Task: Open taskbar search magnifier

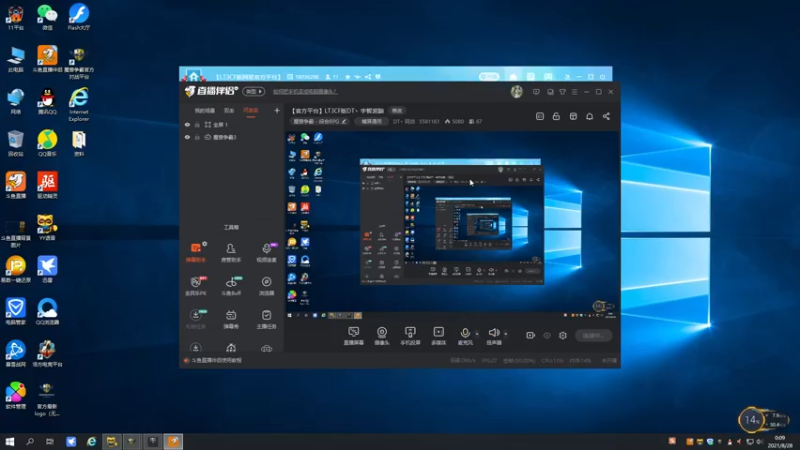Action: click(30, 441)
